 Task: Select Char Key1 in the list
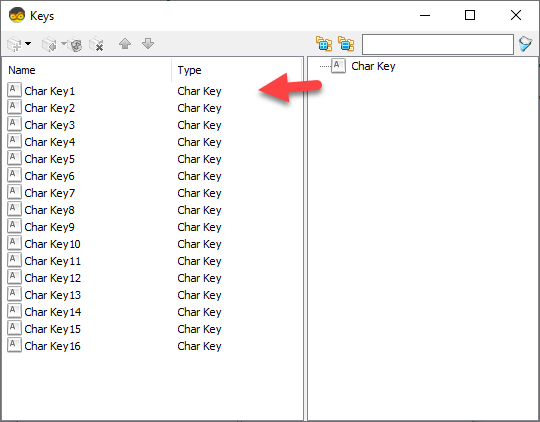(50, 91)
